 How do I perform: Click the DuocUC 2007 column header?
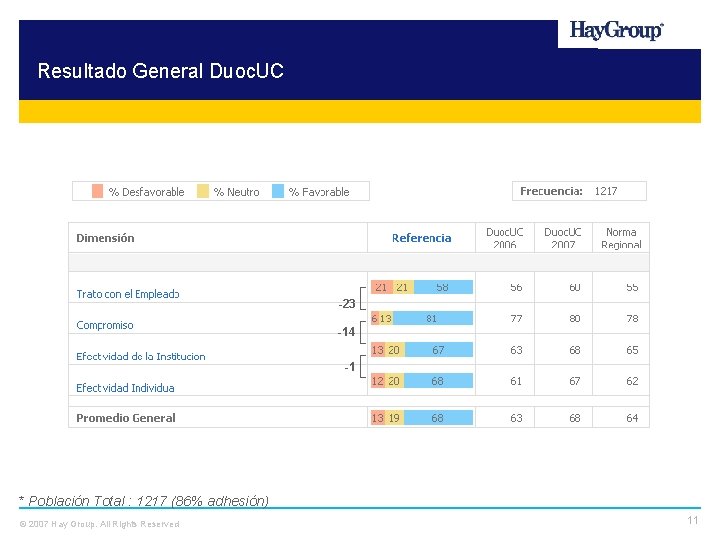point(563,238)
